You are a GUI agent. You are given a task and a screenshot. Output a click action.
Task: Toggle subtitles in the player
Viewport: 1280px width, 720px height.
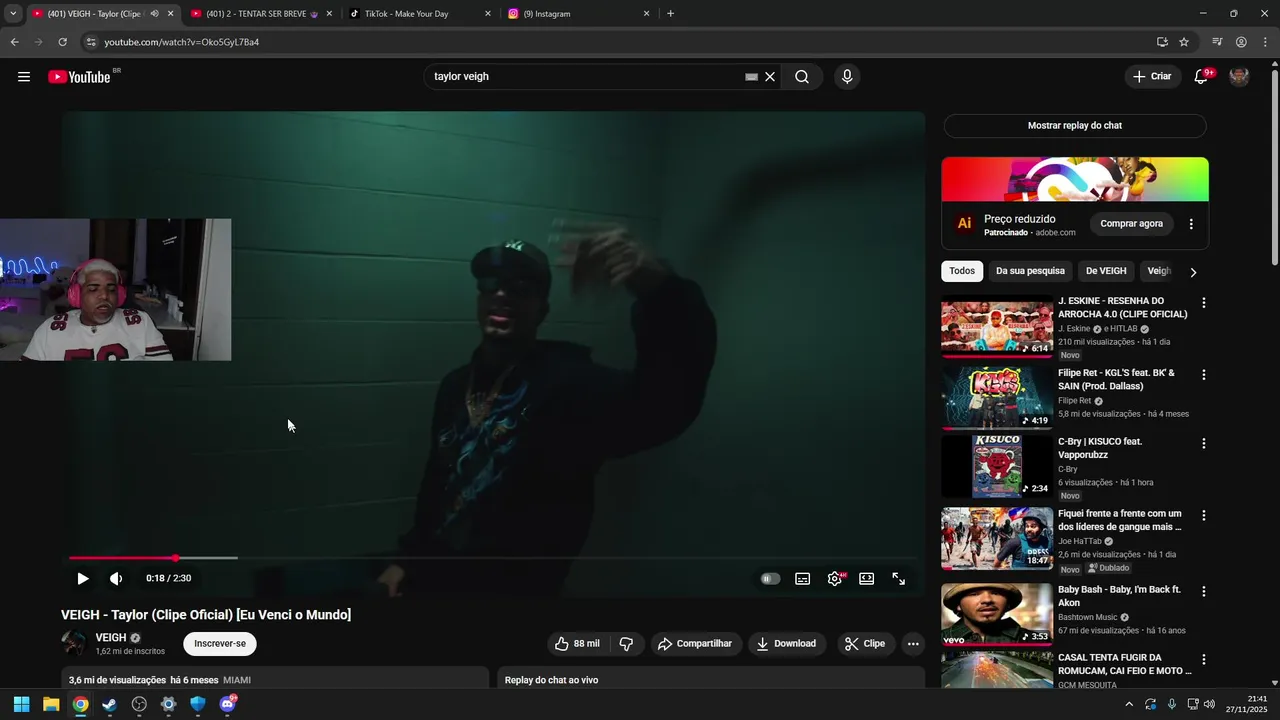pos(802,578)
